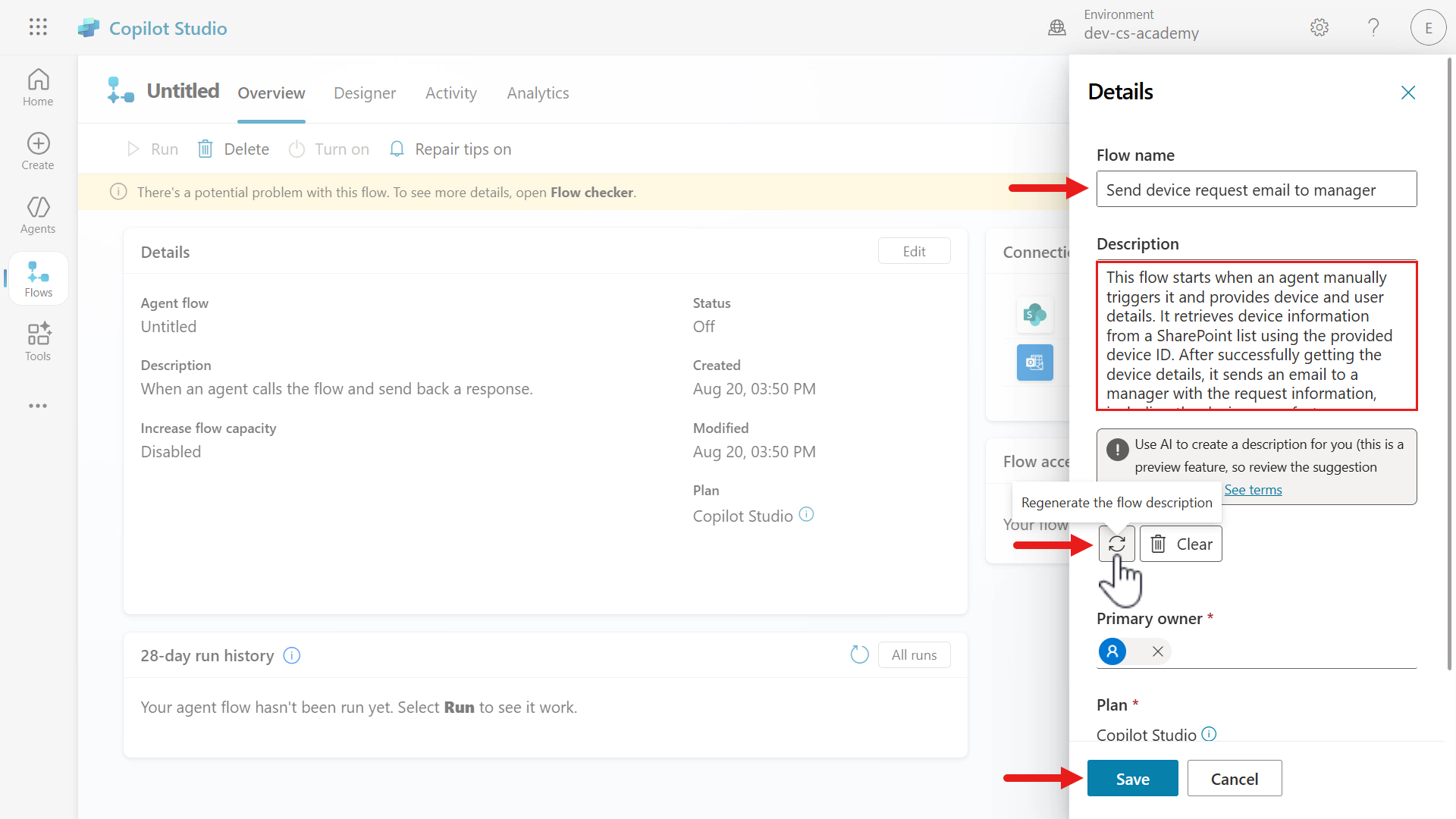The image size is (1456, 819).
Task: Open the app launcher waffle menu
Action: tap(37, 27)
